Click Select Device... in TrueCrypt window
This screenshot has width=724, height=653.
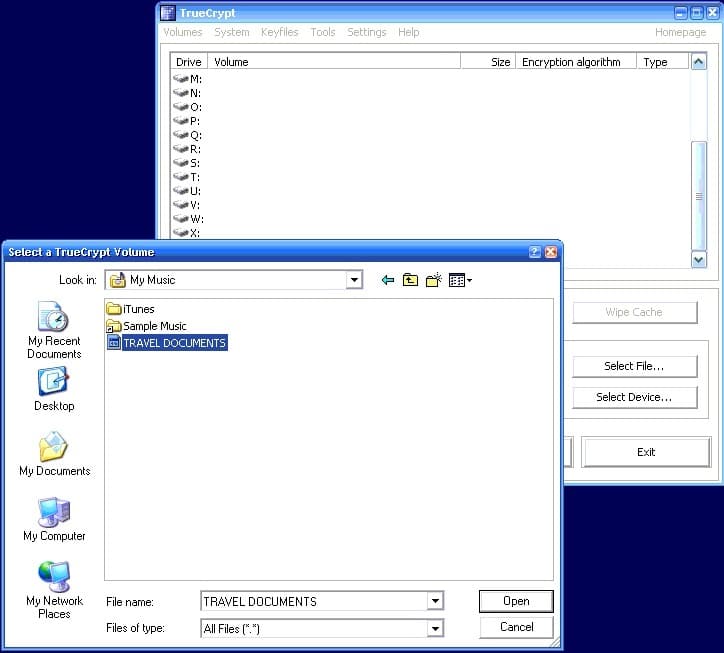pos(634,397)
